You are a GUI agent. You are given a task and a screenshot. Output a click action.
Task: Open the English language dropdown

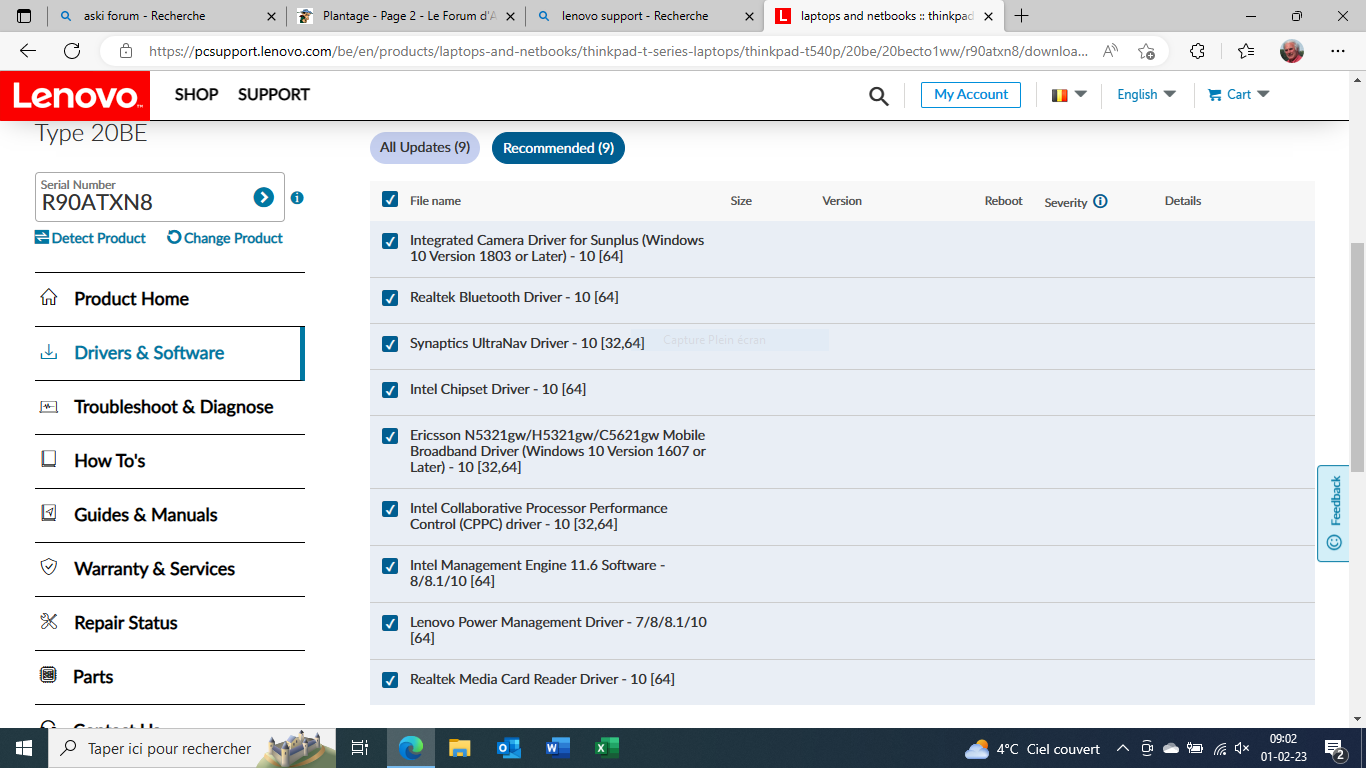click(1146, 95)
